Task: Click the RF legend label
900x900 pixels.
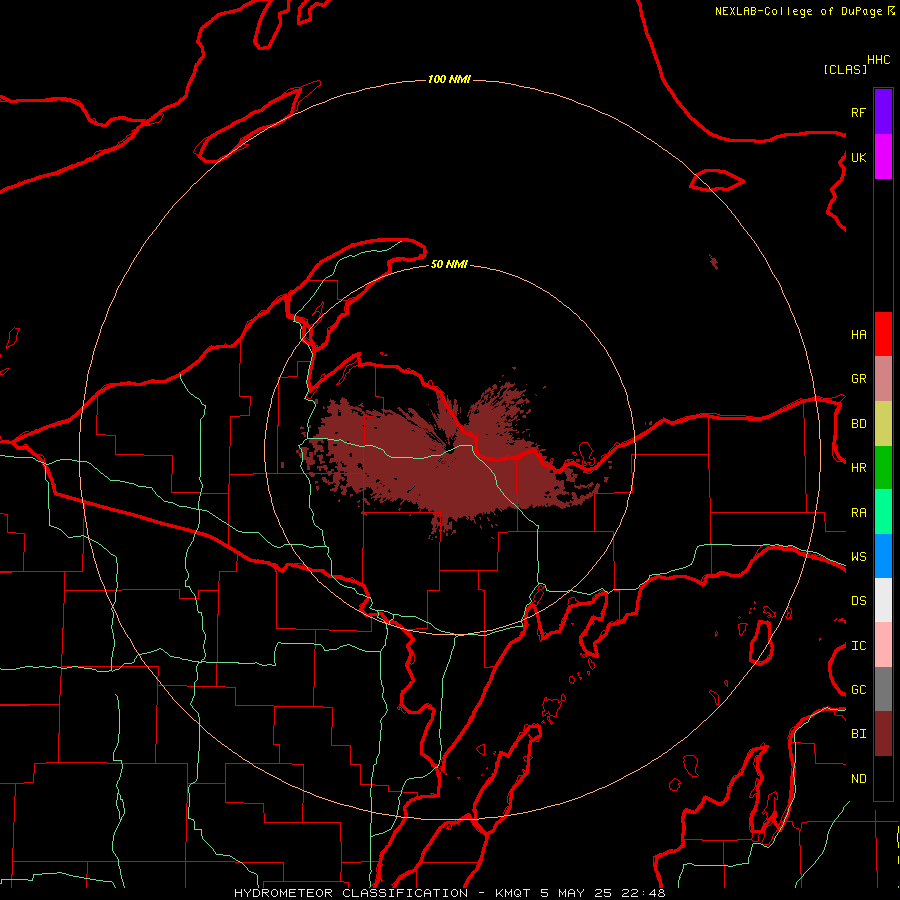Action: click(x=858, y=112)
